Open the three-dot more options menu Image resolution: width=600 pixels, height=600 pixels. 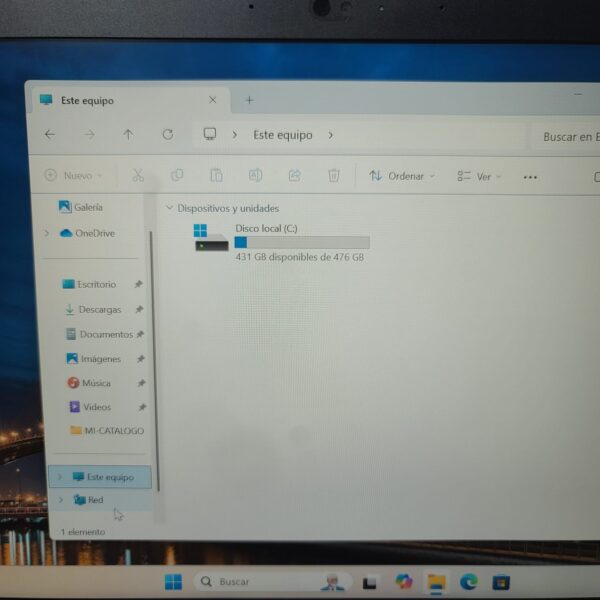coord(530,177)
